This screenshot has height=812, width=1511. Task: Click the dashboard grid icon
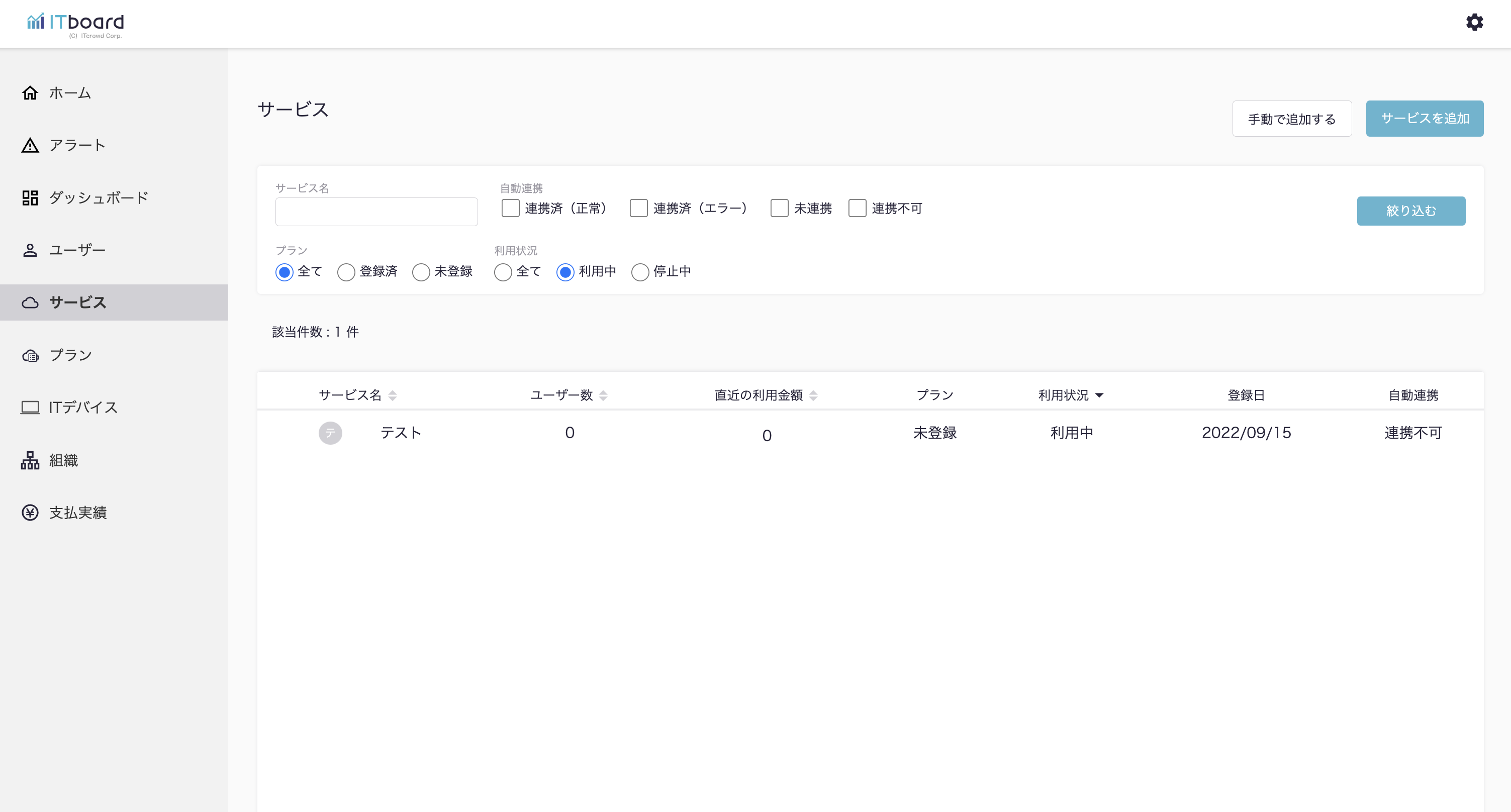click(30, 197)
